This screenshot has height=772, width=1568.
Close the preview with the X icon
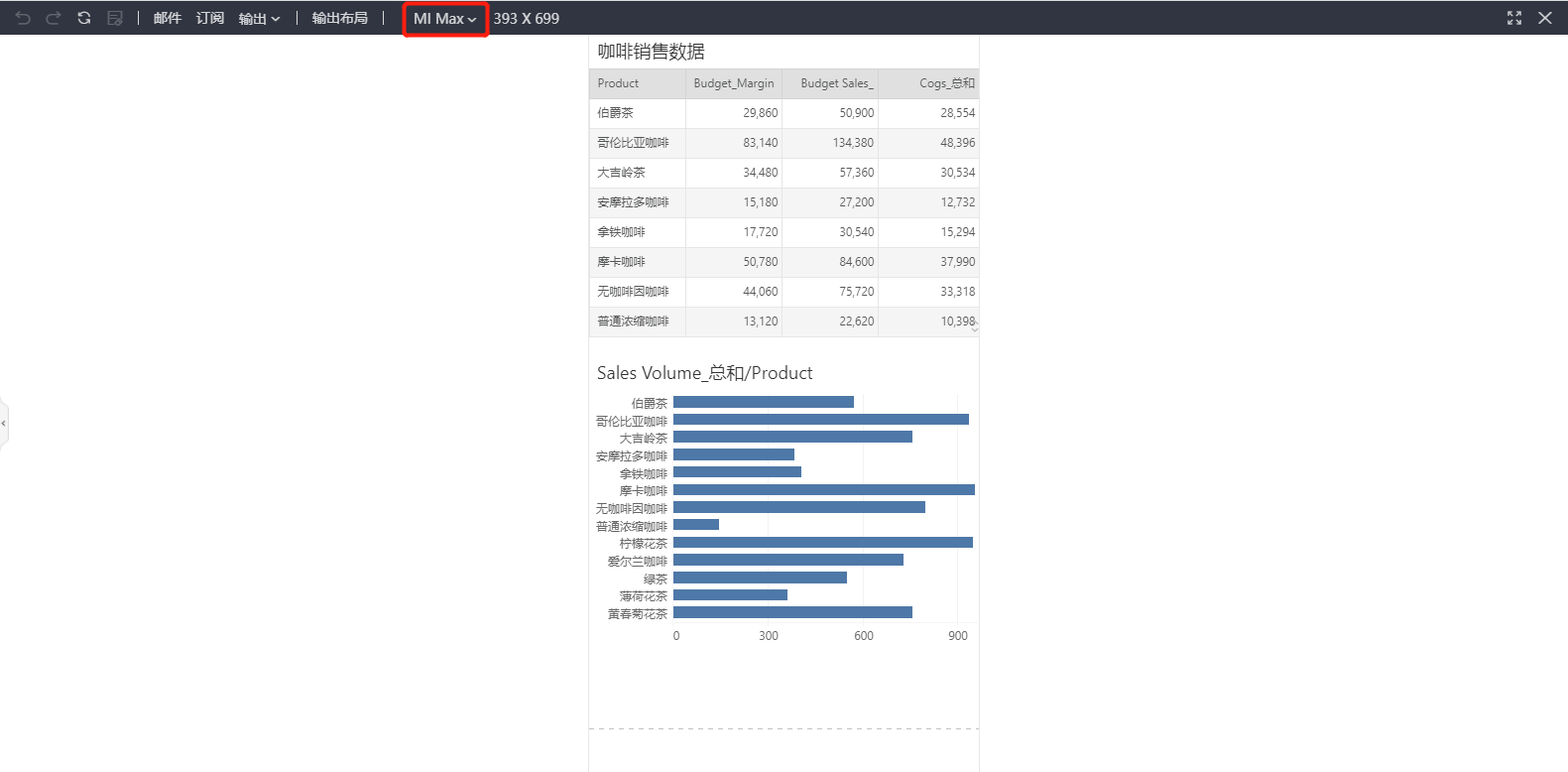(x=1545, y=18)
